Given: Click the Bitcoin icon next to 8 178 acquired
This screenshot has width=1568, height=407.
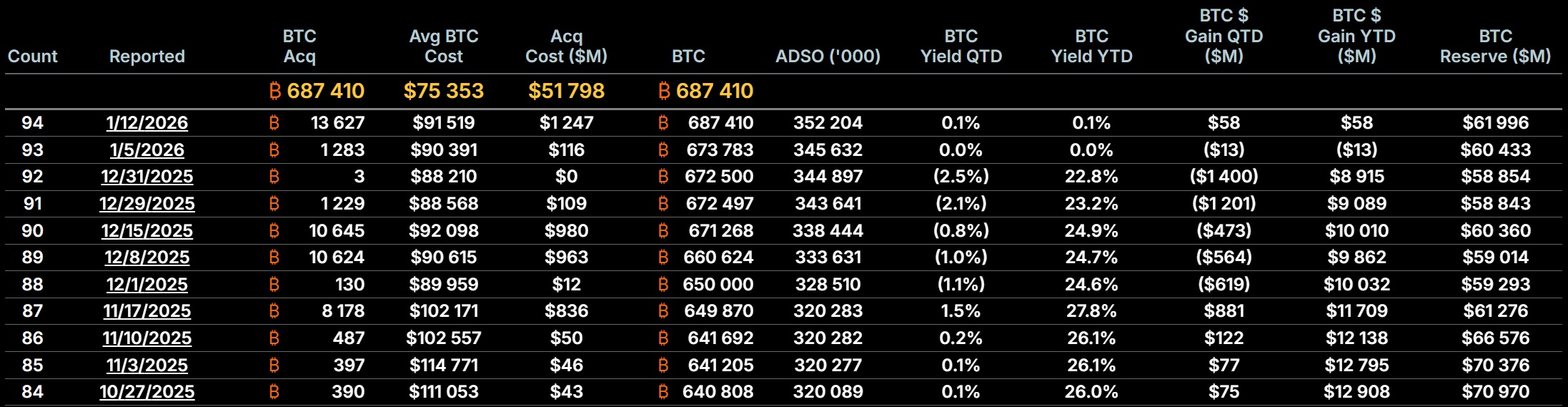Looking at the screenshot, I should [x=274, y=311].
